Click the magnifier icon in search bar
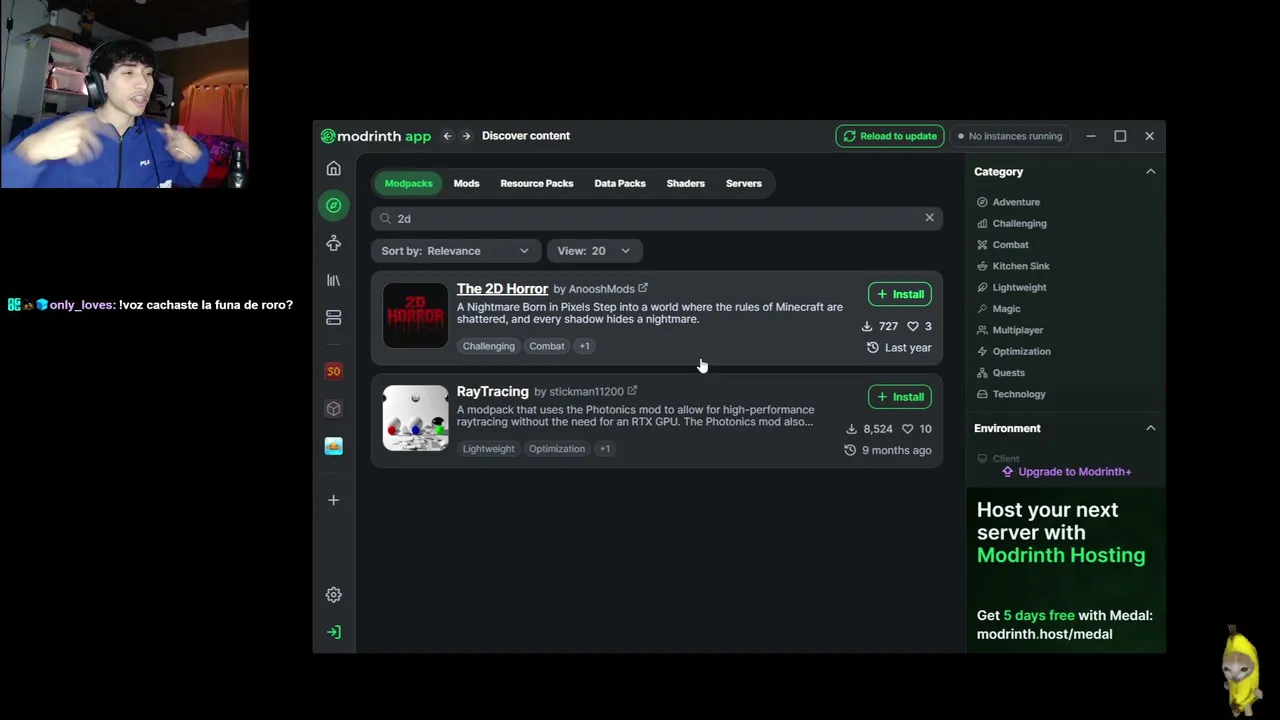 click(386, 219)
